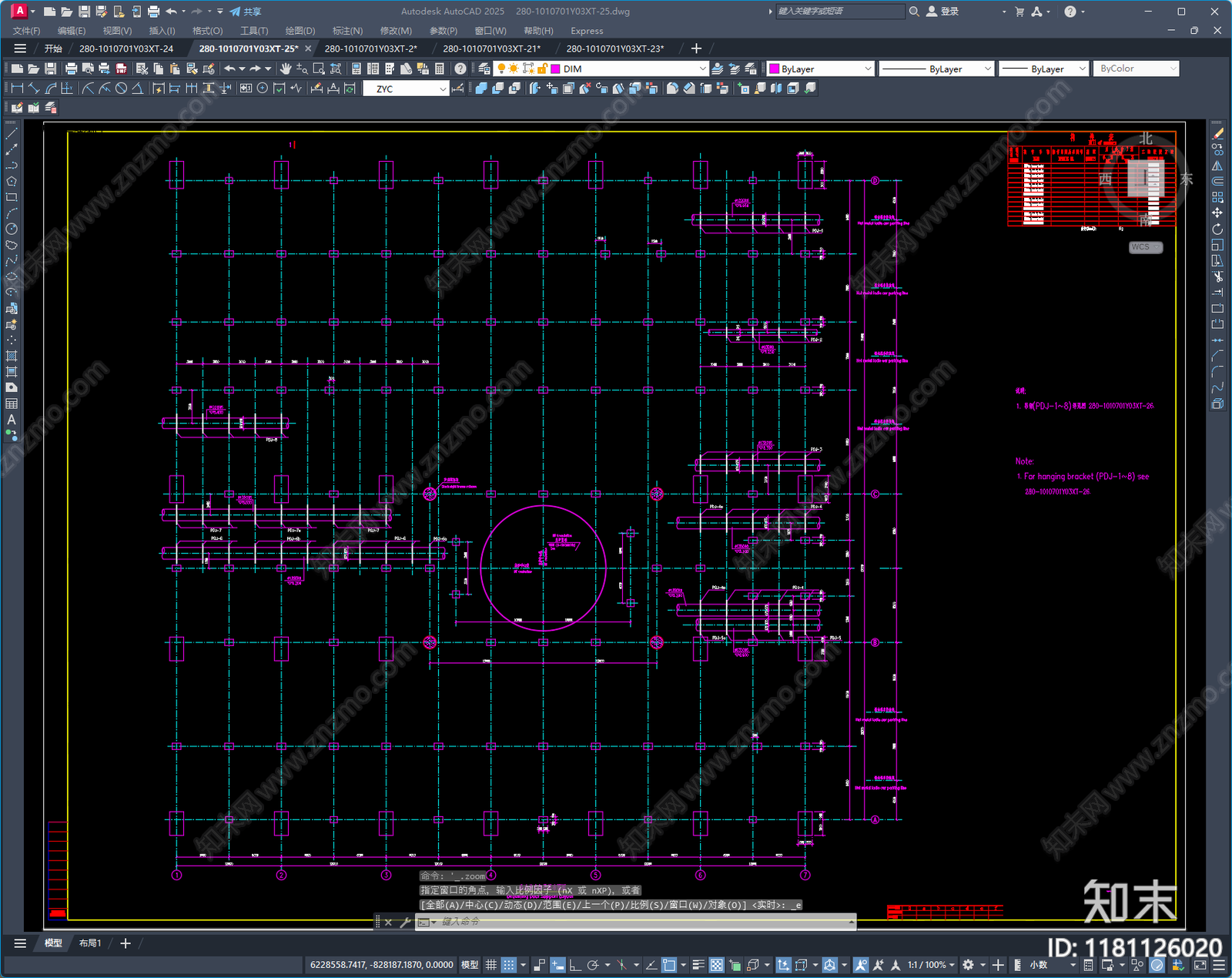
Task: Toggle polar tracking in status bar
Action: [x=593, y=965]
